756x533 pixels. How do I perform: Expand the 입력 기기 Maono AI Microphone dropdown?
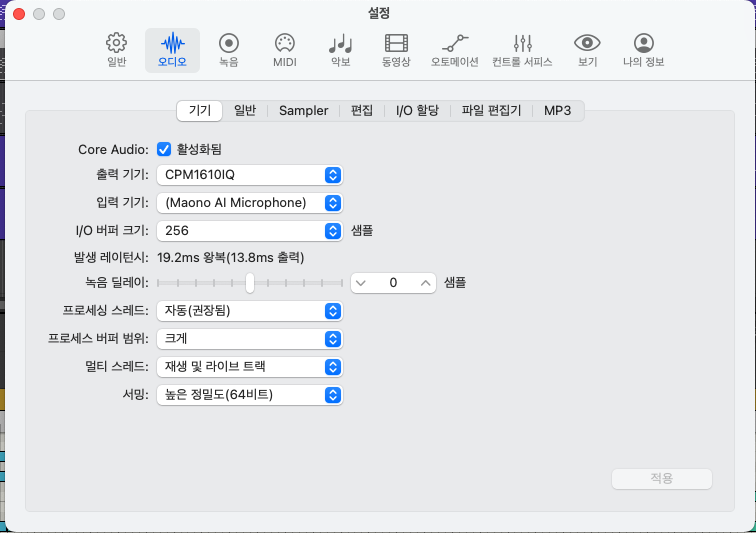[250, 203]
